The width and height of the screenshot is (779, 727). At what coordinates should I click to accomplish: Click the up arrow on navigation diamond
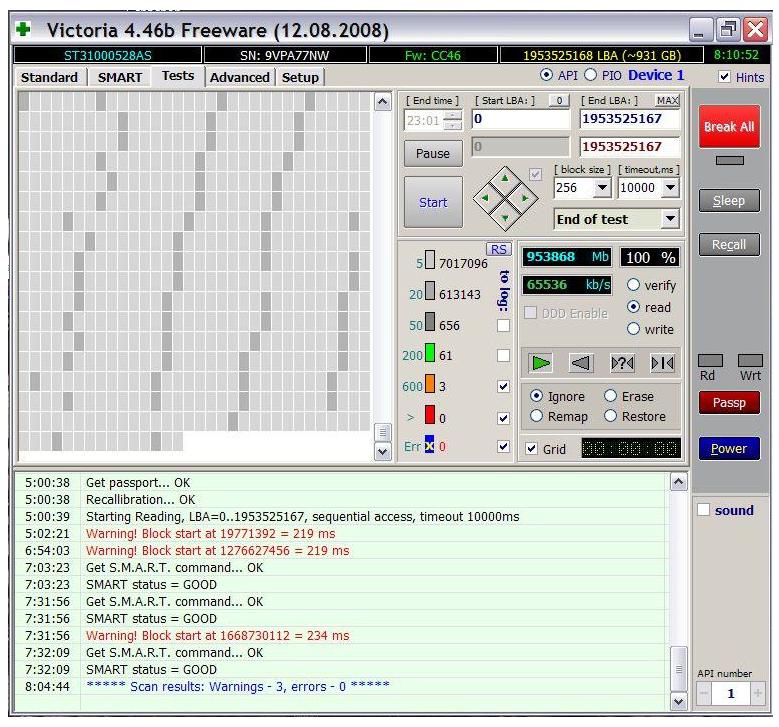[505, 179]
